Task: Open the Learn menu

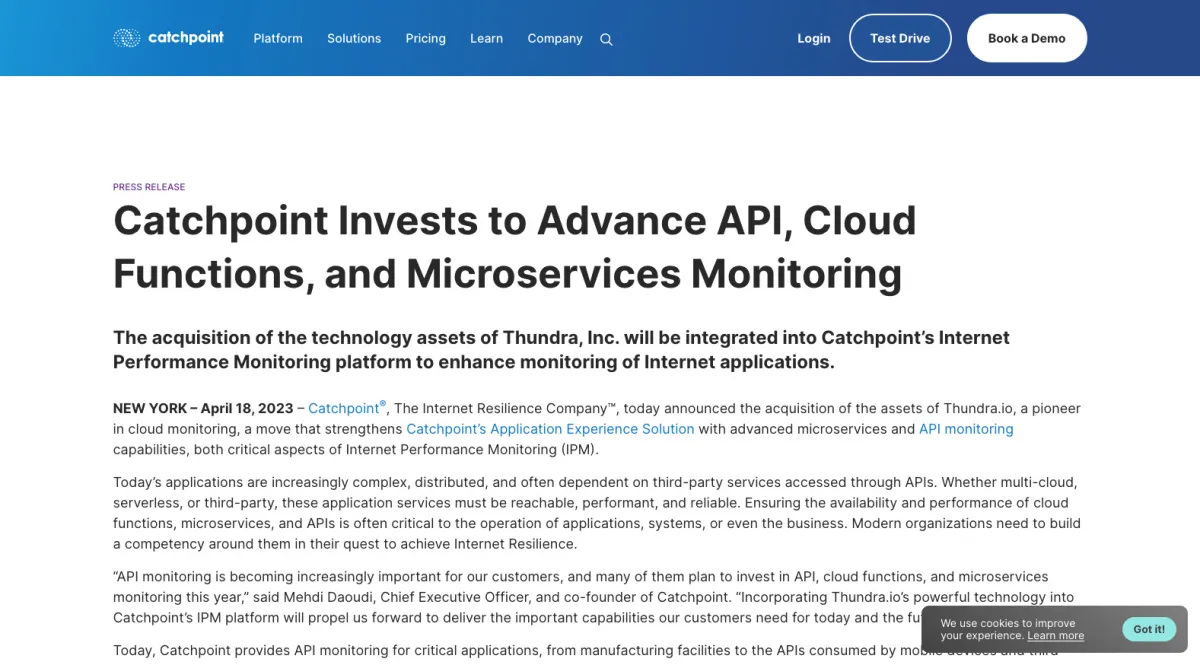Action: coord(487,38)
